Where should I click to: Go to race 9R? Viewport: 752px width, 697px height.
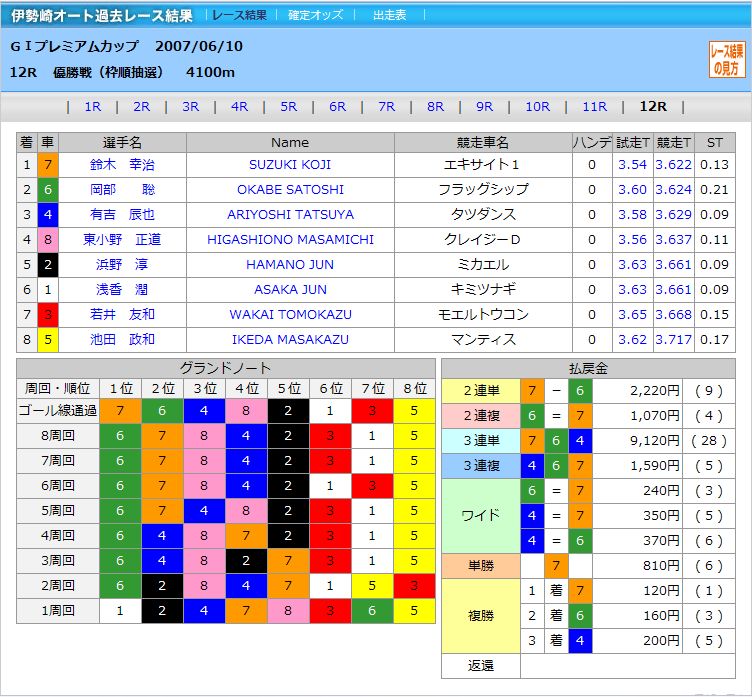coord(484,106)
